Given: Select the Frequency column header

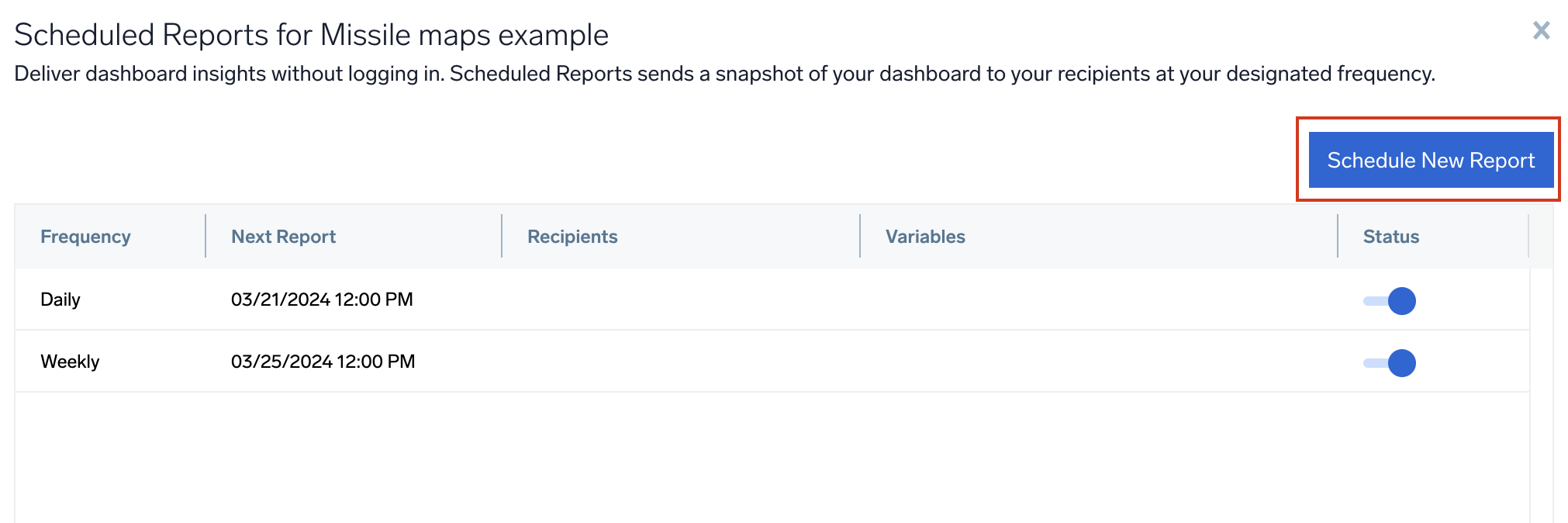Looking at the screenshot, I should 86,237.
